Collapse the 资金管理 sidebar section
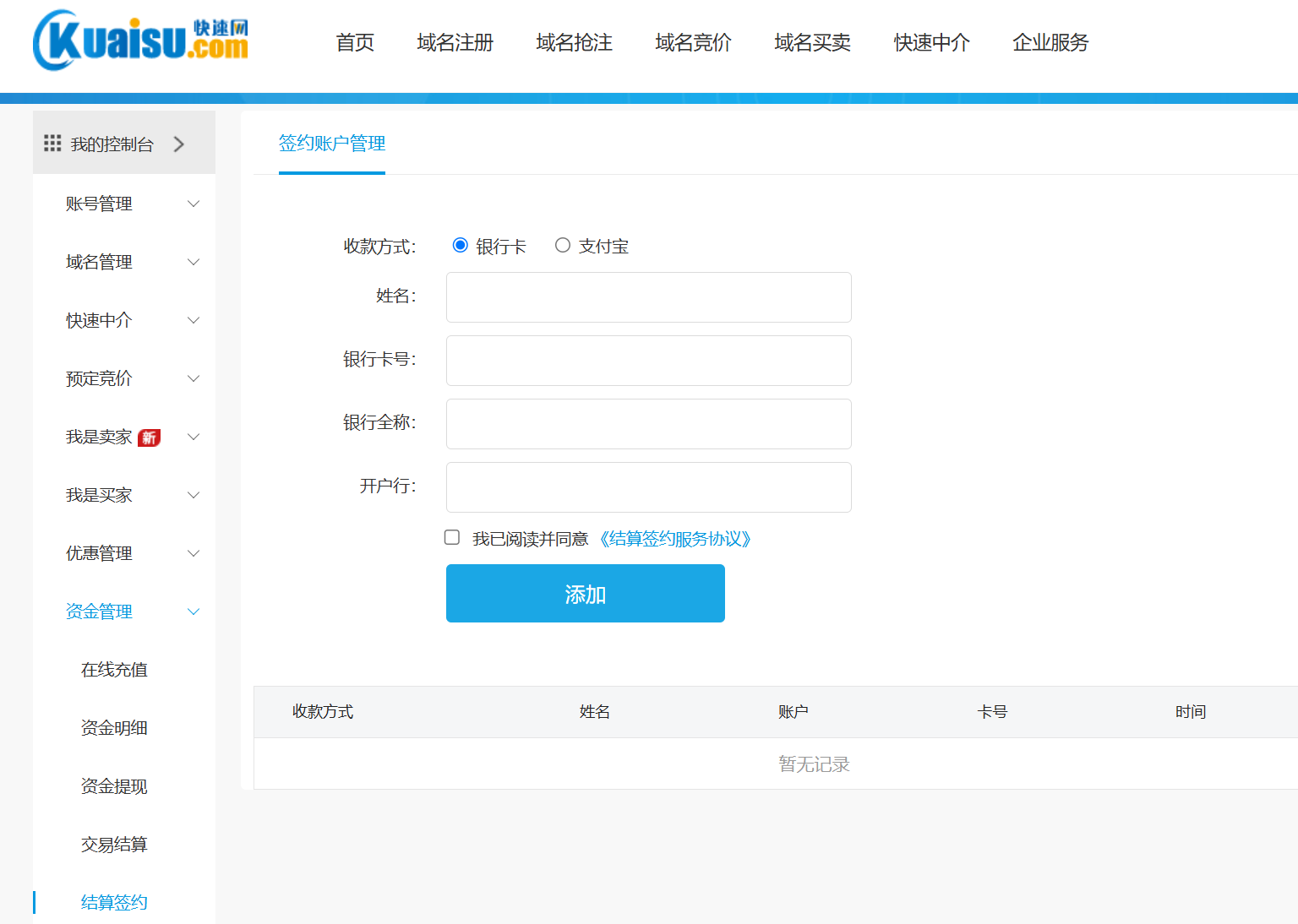1298x924 pixels. [194, 611]
